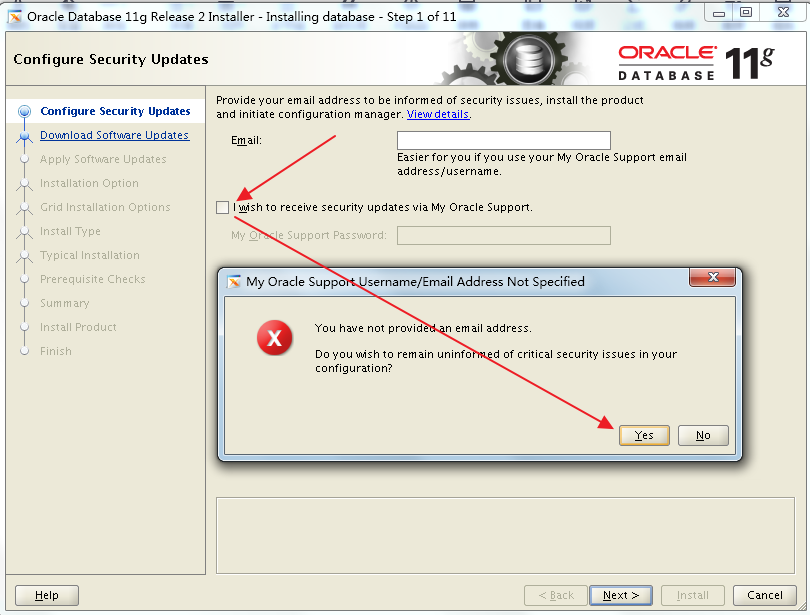This screenshot has height=615, width=810.
Task: Click the Configure Security Updates step bullet
Action: tap(24, 111)
